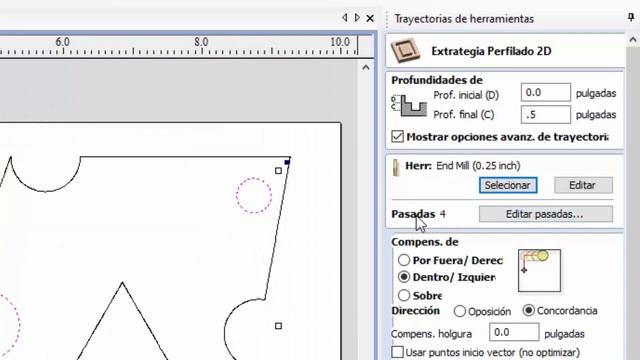Screen dimensions: 640x360
Task: Click the compensation preview thumbnail
Action: pos(539,271)
